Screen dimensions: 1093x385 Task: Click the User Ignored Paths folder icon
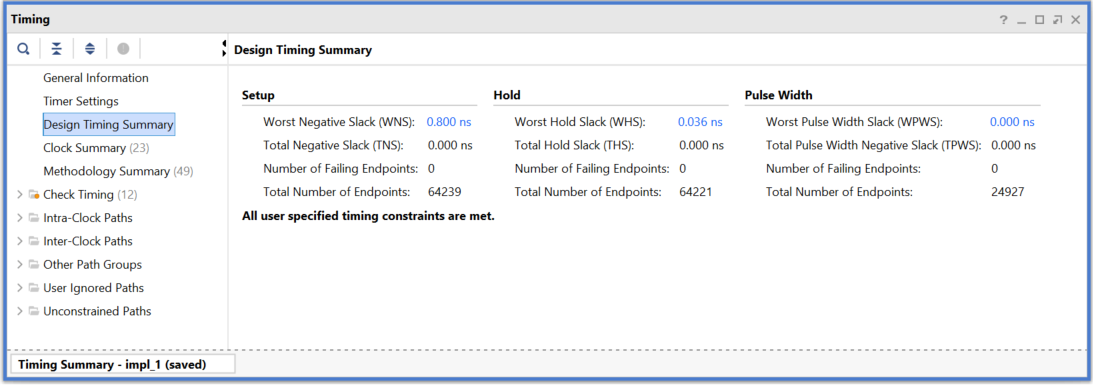[x=33, y=287]
